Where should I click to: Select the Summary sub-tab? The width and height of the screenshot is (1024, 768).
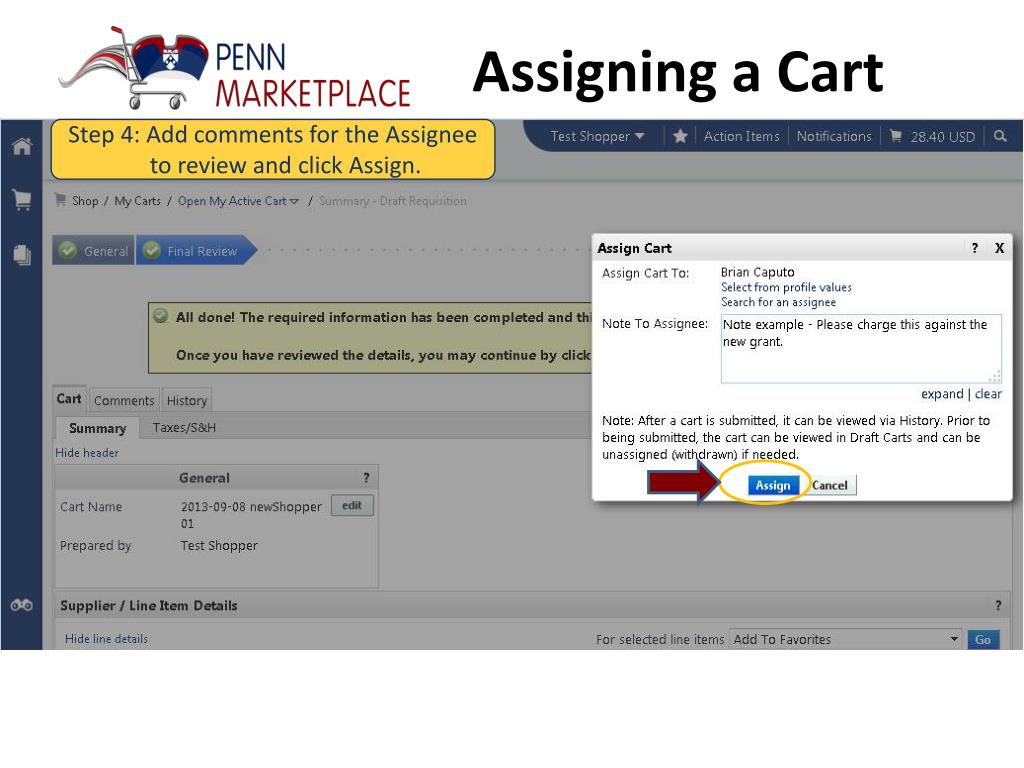97,428
